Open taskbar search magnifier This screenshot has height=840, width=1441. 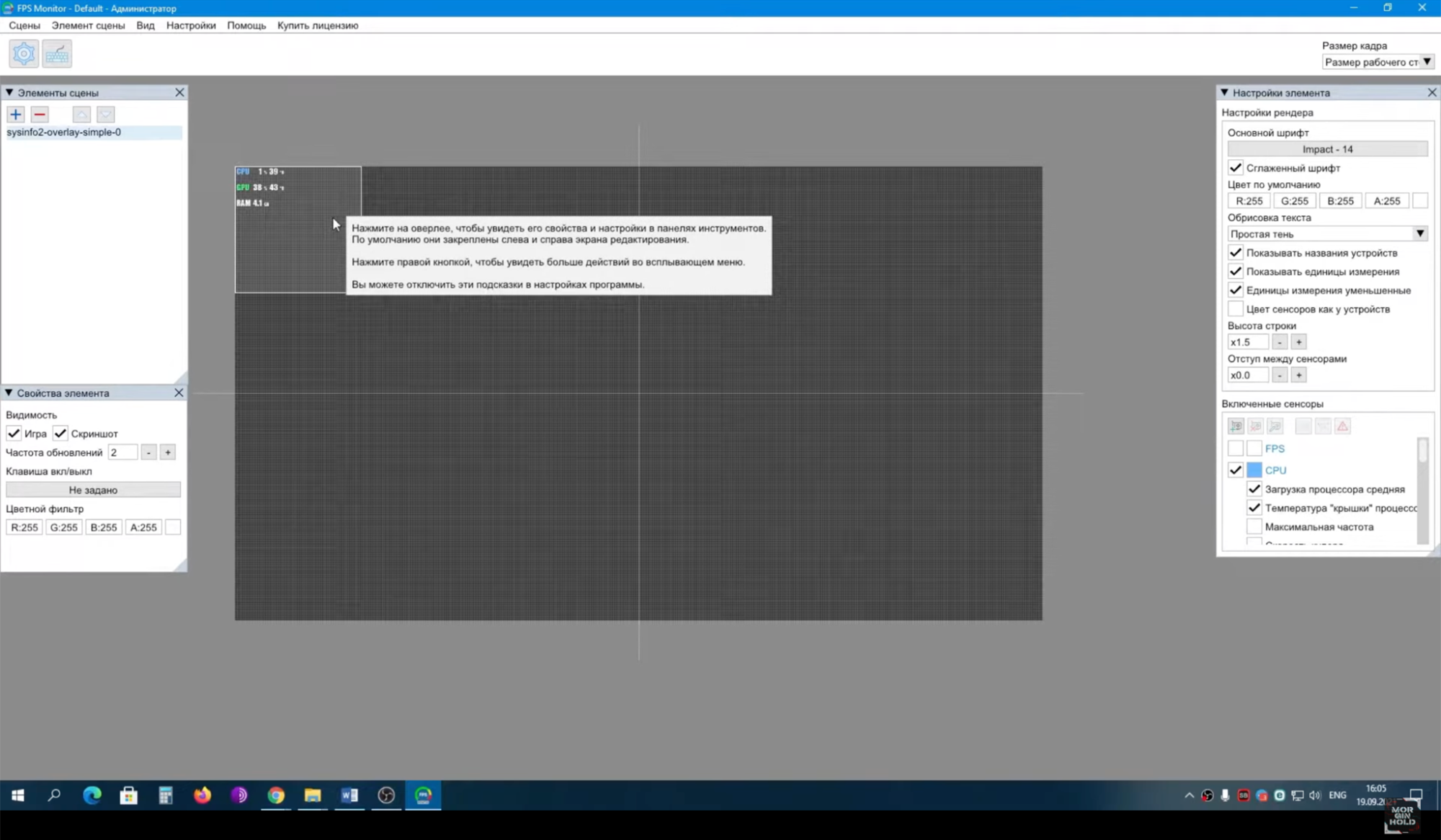point(54,795)
